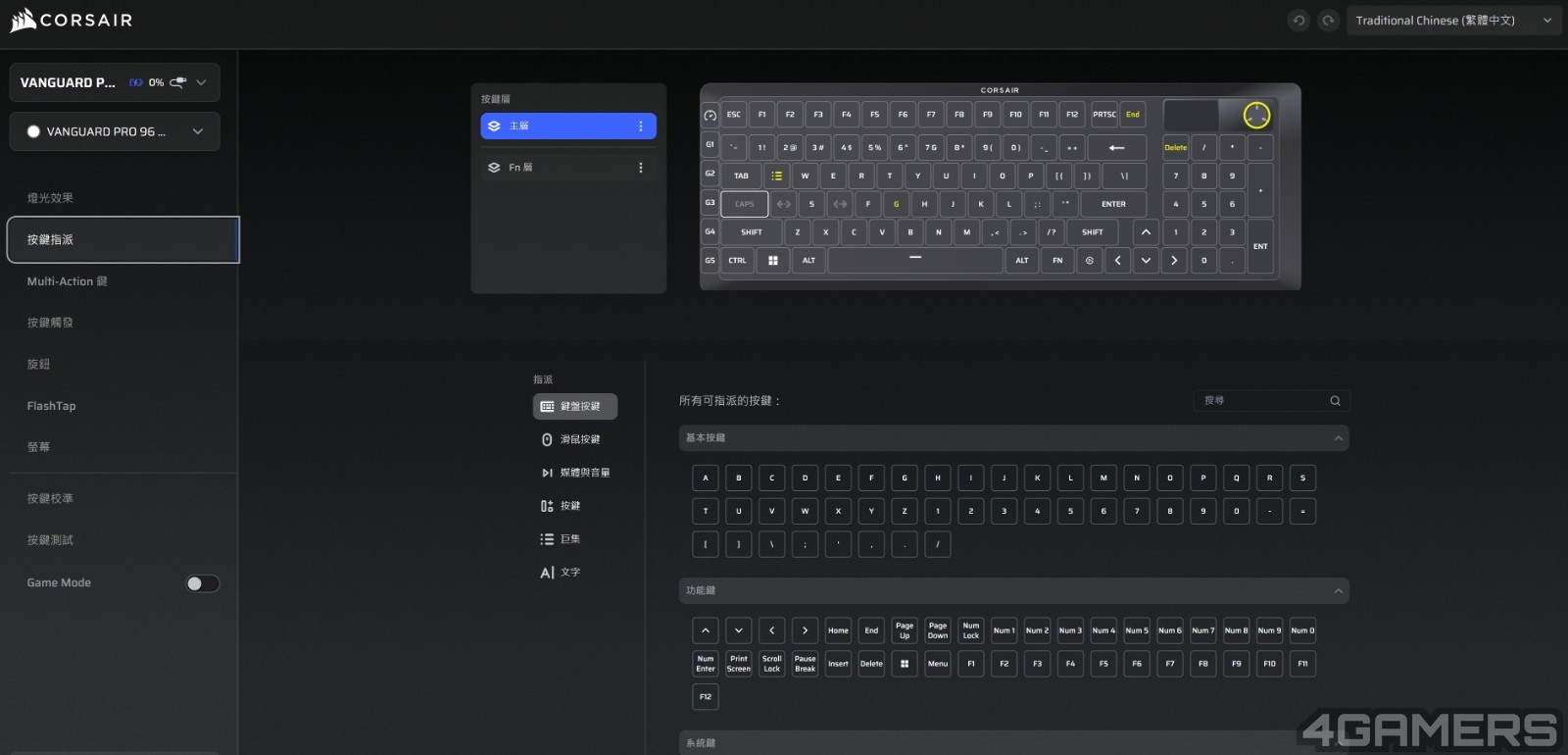Open 按鍵校準 key calibration
The height and width of the screenshot is (755, 1568).
50,498
